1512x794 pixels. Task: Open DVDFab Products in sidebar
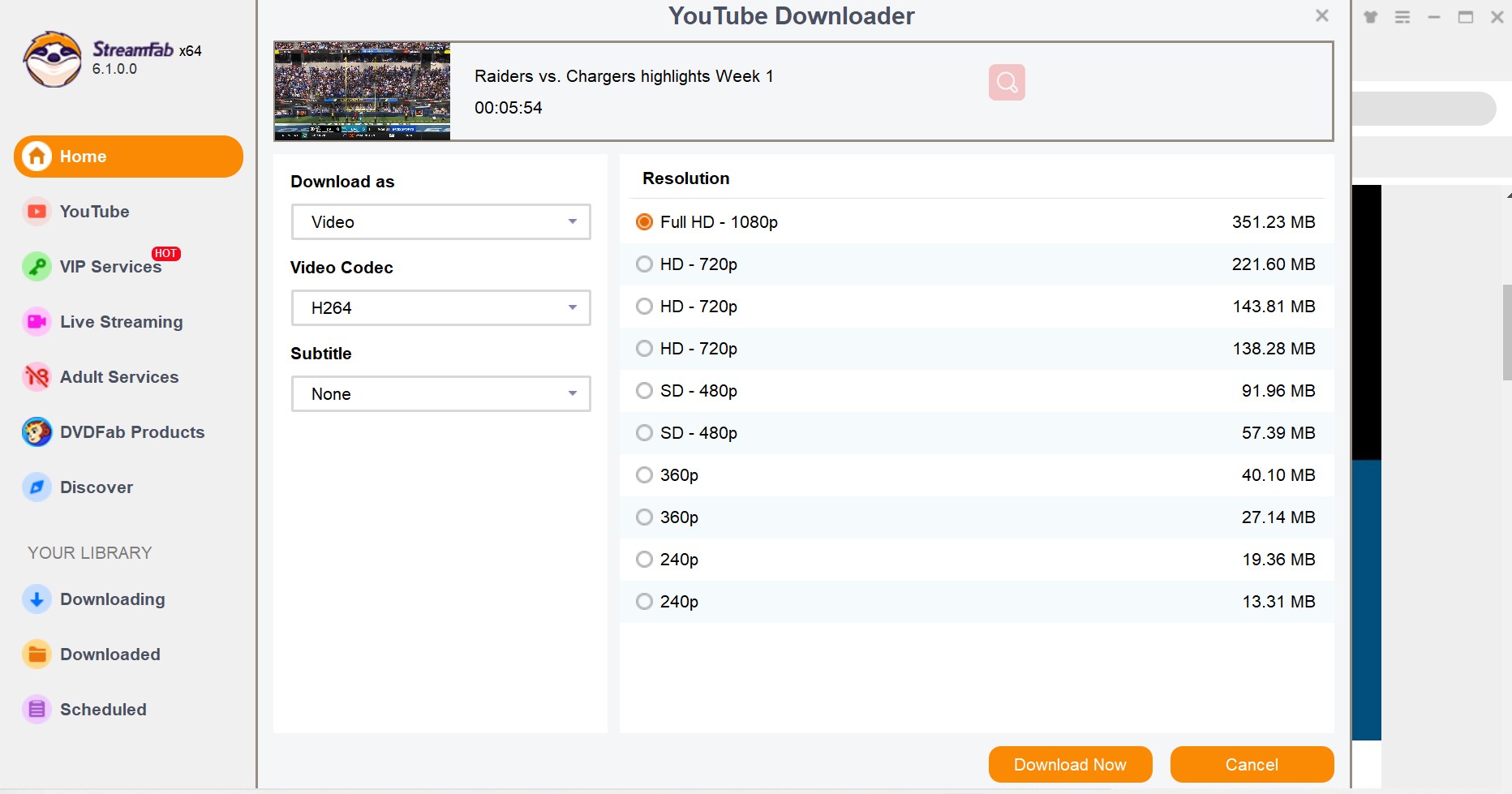click(x=132, y=432)
